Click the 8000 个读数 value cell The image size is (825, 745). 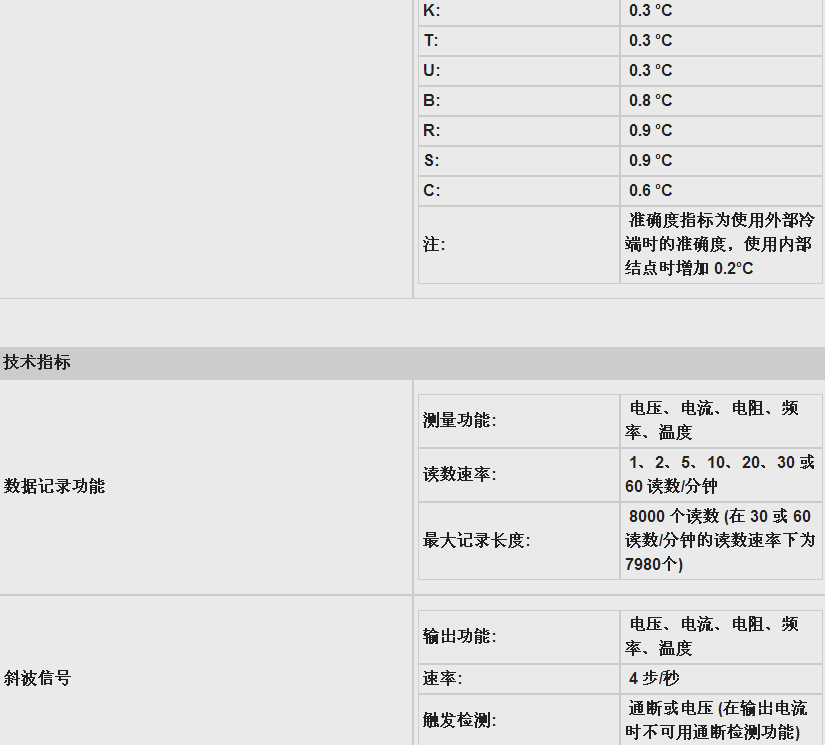pyautogui.click(x=720, y=540)
